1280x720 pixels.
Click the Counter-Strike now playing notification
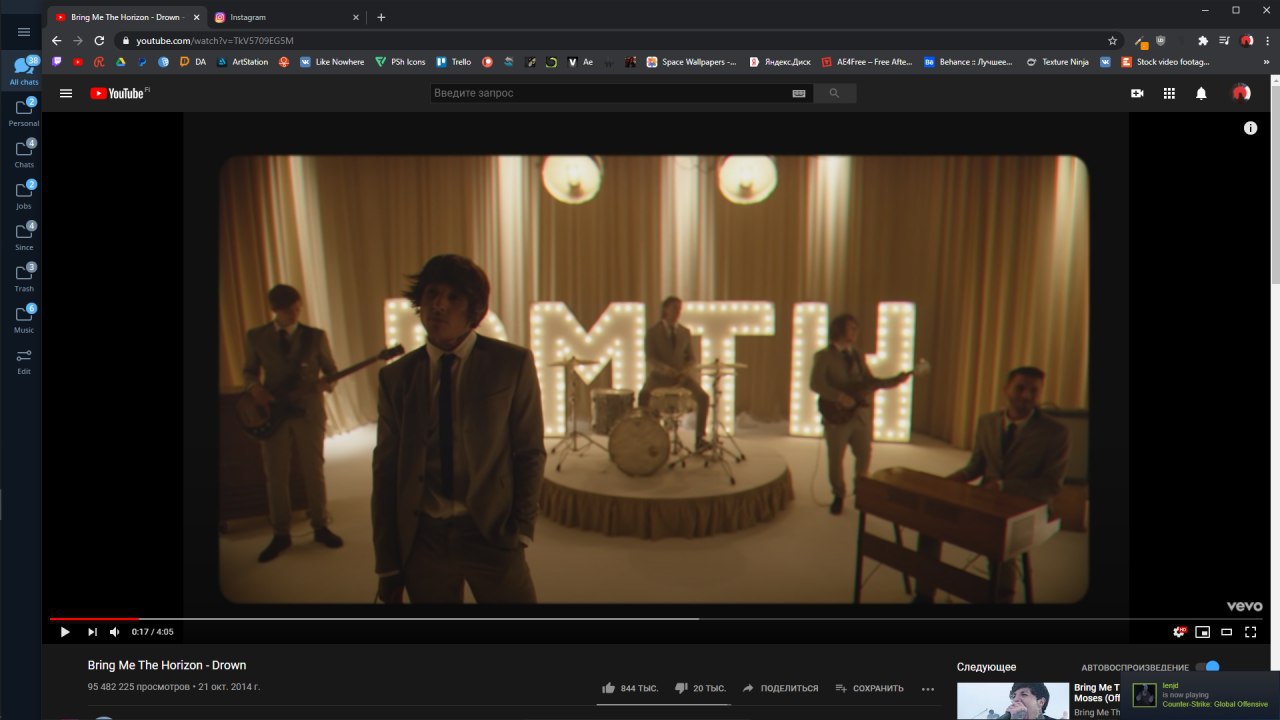click(x=1200, y=695)
